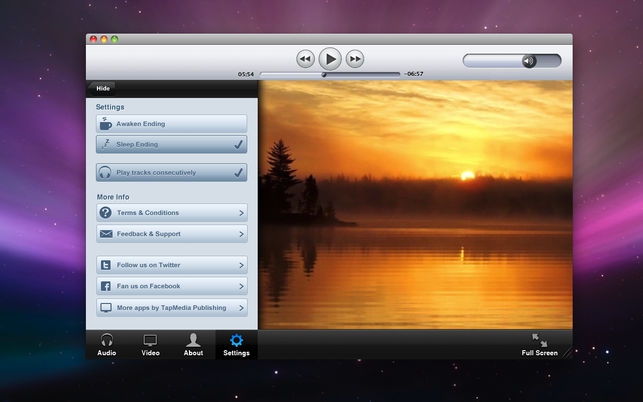
Task: Switch to the Video tab
Action: [x=150, y=345]
